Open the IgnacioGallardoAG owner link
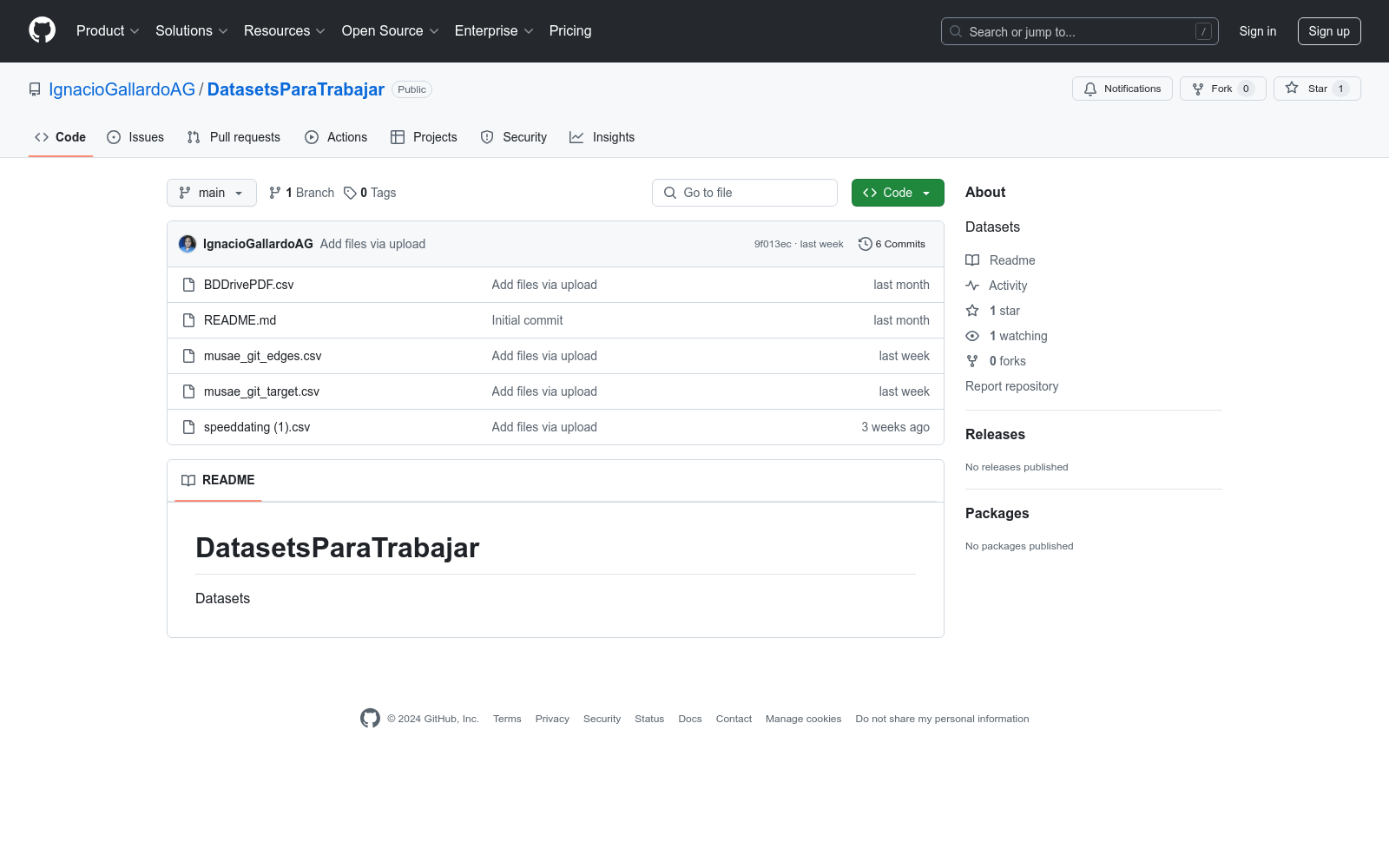This screenshot has width=1389, height=868. [x=122, y=89]
